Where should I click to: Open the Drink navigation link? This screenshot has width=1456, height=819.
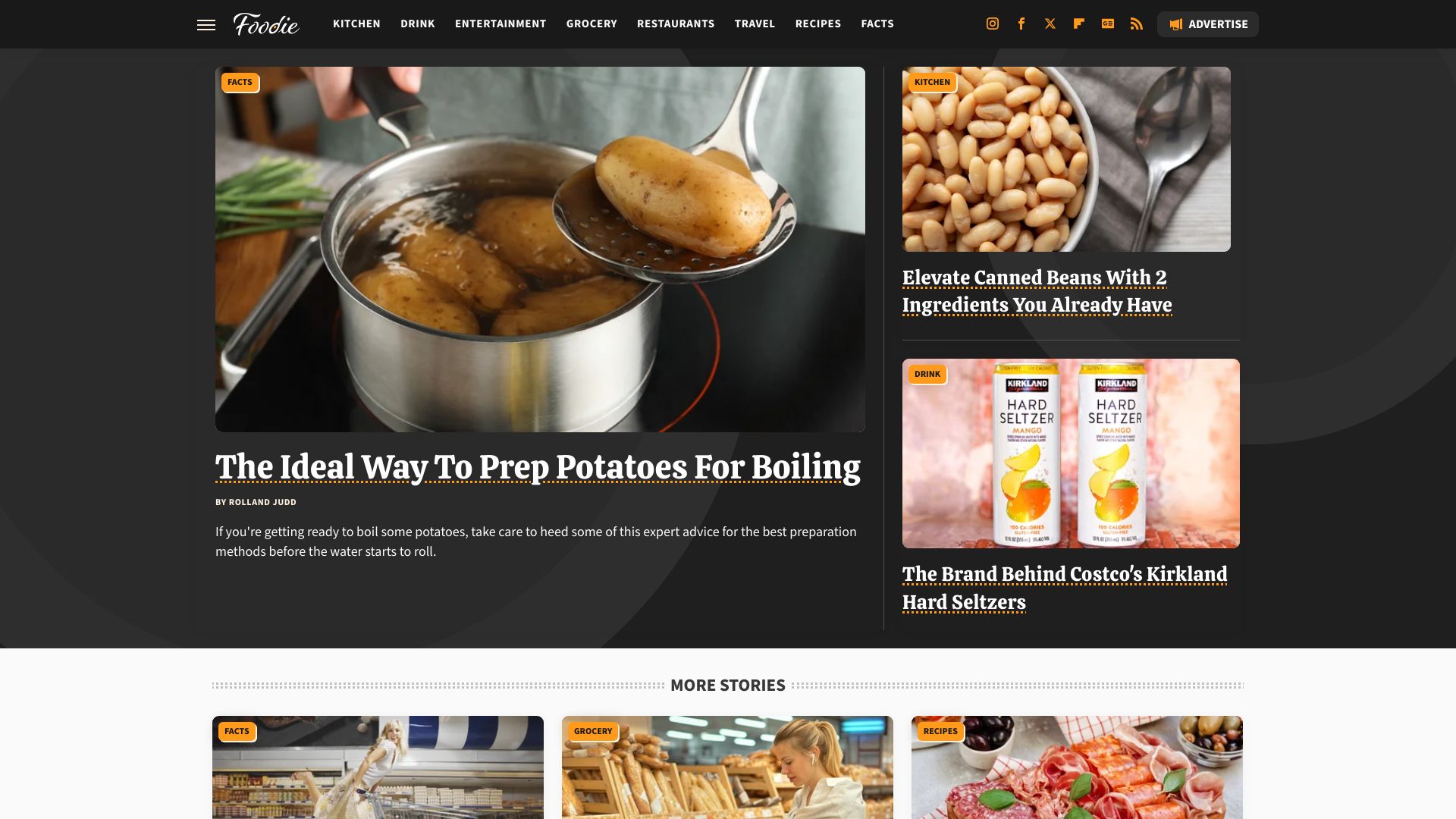pyautogui.click(x=418, y=24)
